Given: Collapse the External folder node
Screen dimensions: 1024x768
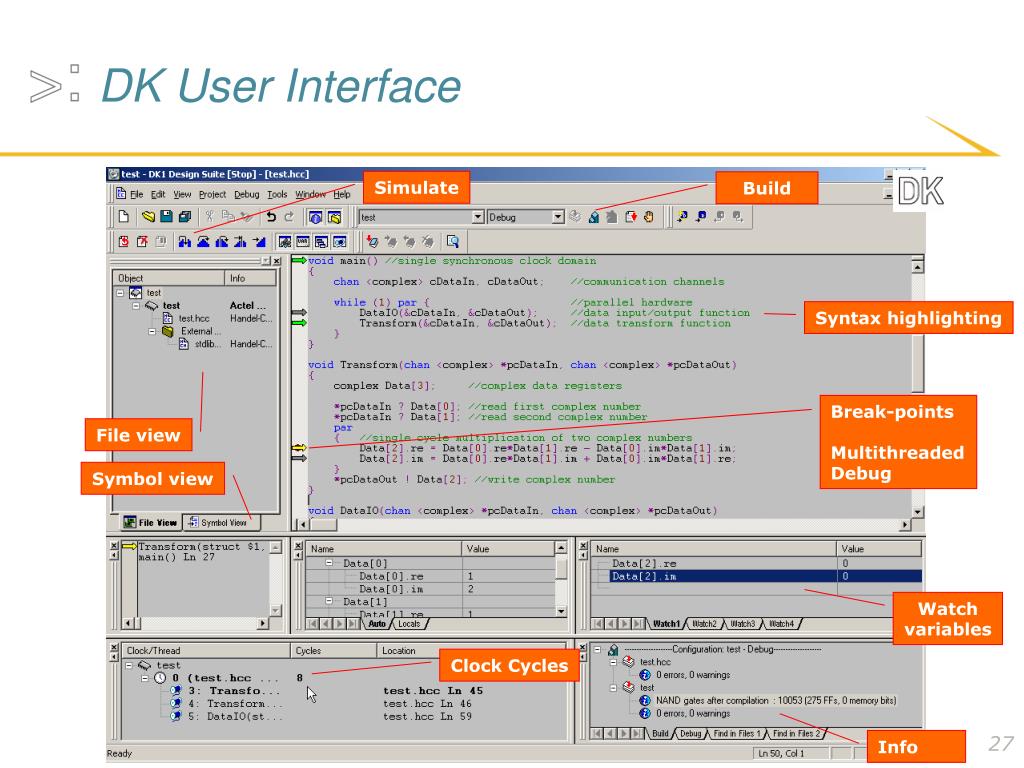Looking at the screenshot, I should tap(152, 331).
